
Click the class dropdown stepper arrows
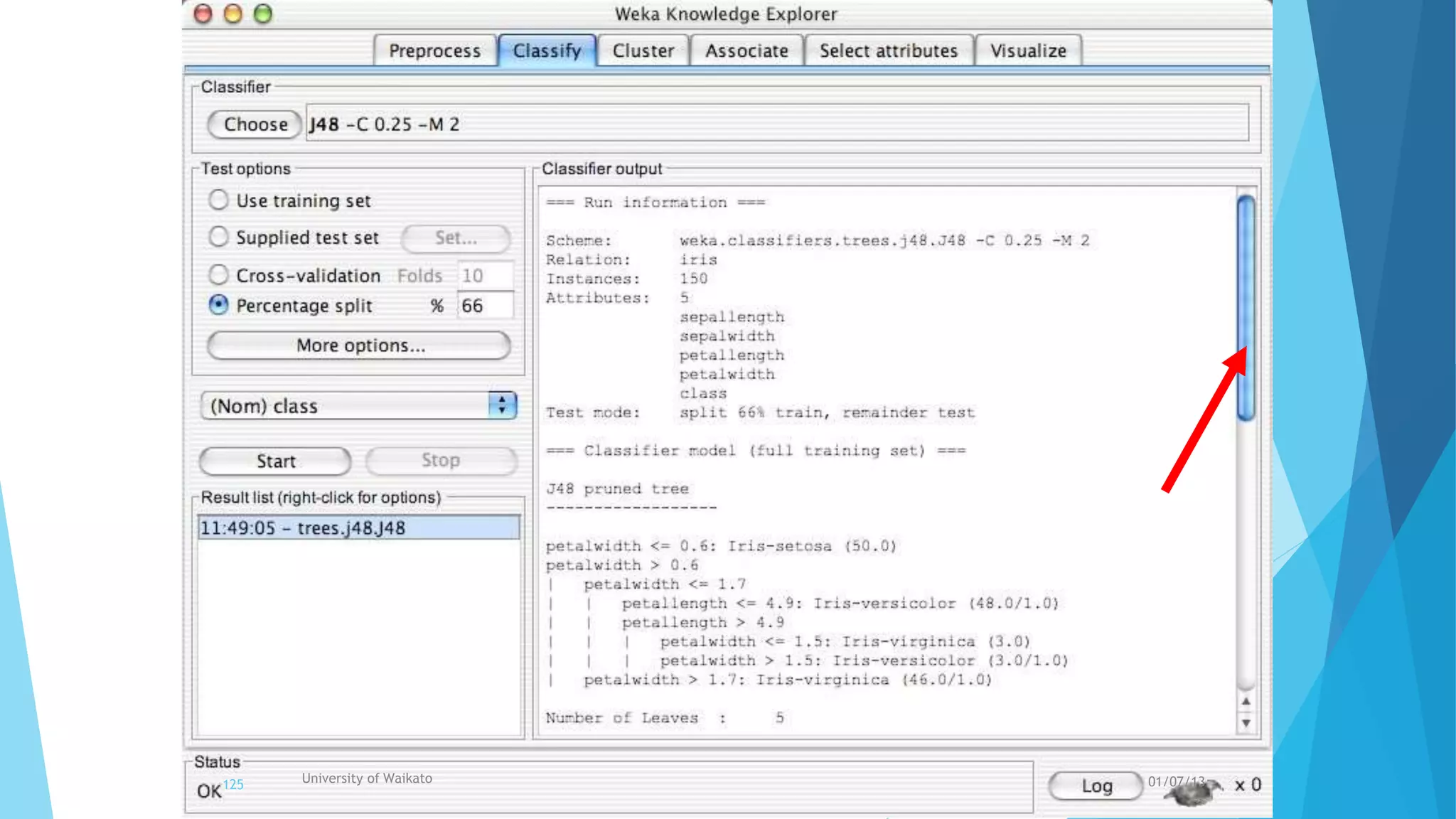click(502, 405)
